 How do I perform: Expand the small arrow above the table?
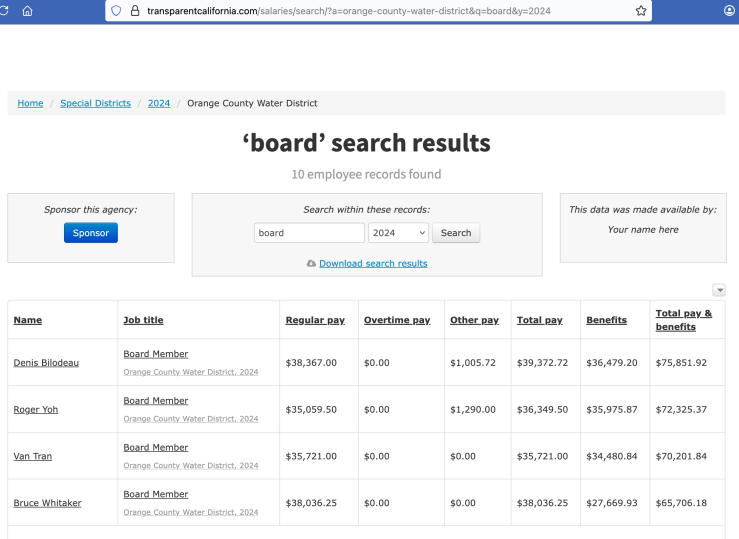click(x=718, y=290)
